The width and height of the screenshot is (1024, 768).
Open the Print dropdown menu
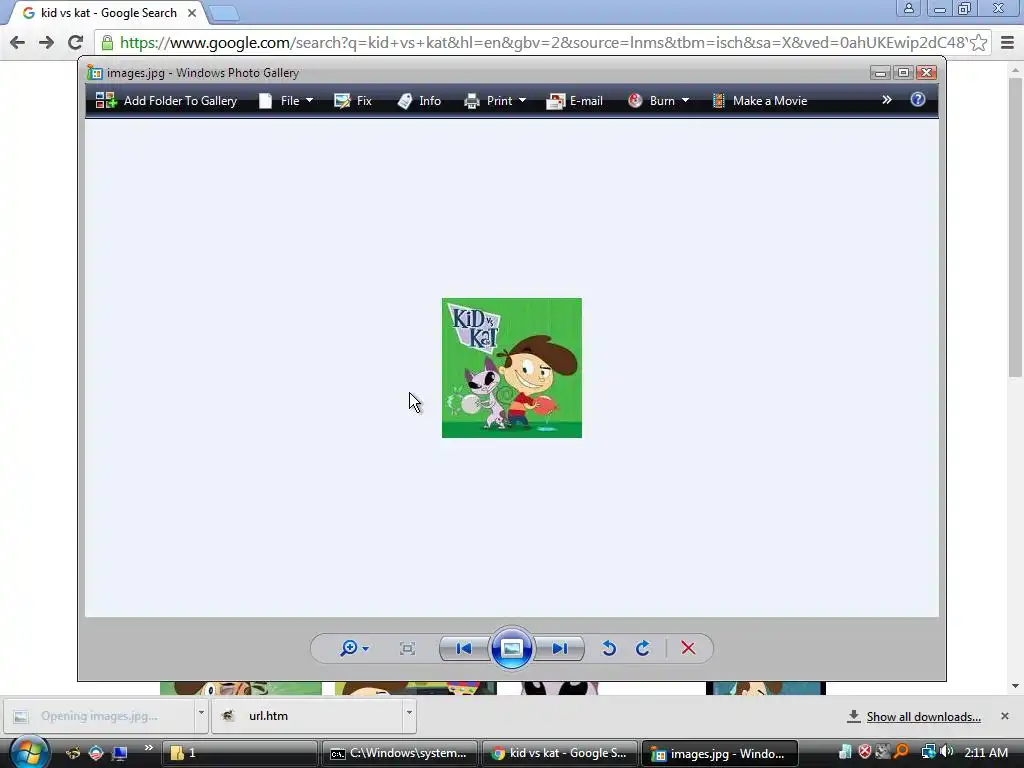pyautogui.click(x=494, y=101)
